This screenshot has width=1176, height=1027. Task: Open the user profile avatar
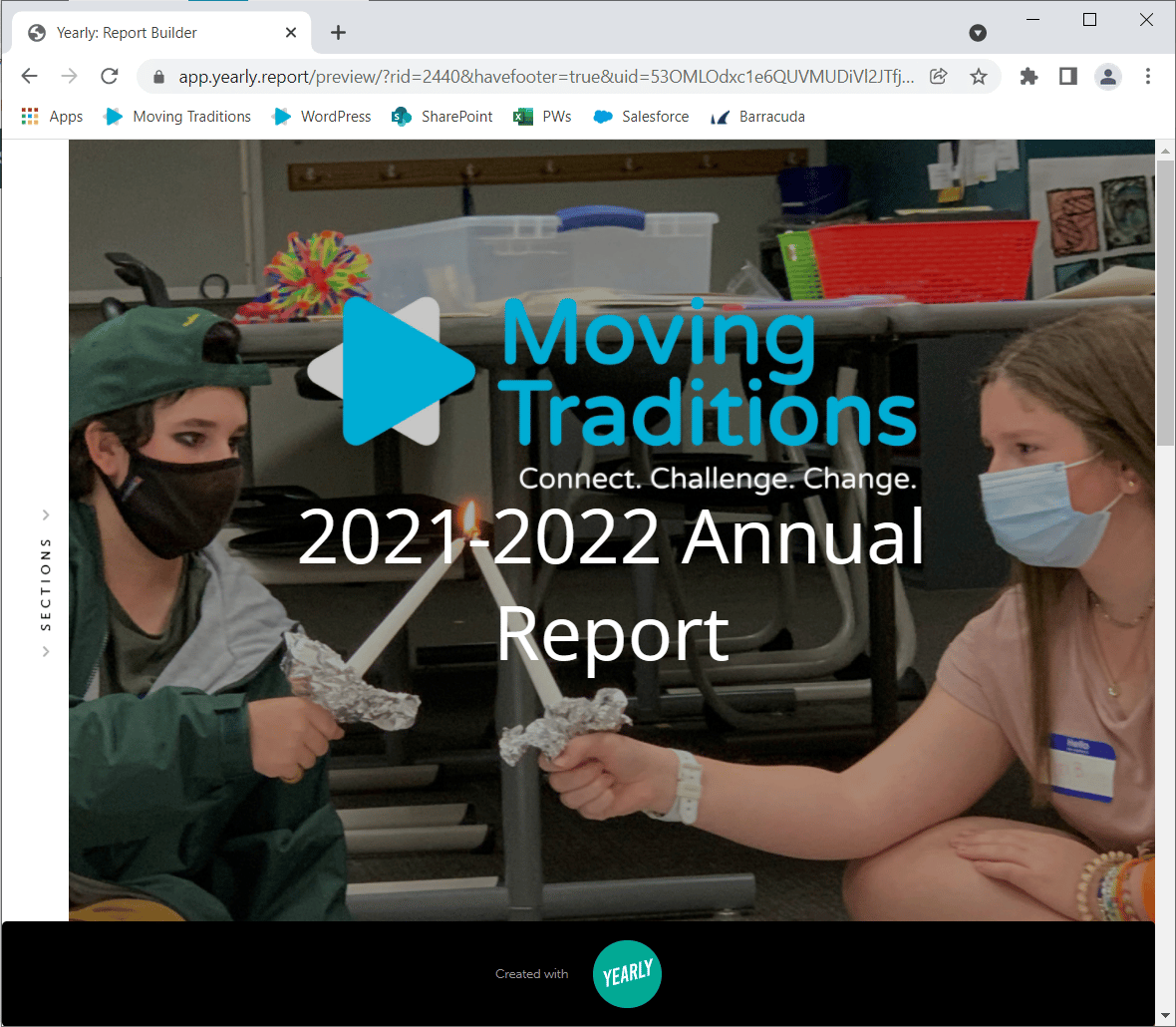pyautogui.click(x=1108, y=76)
